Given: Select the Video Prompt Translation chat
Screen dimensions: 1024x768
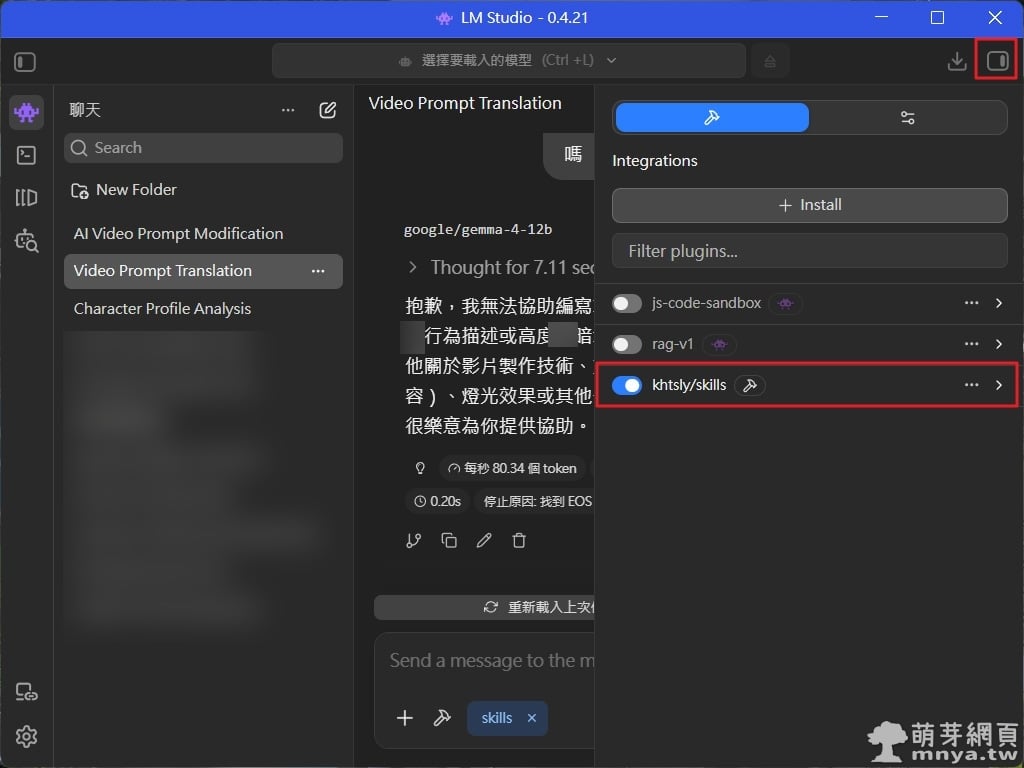Looking at the screenshot, I should (x=203, y=271).
